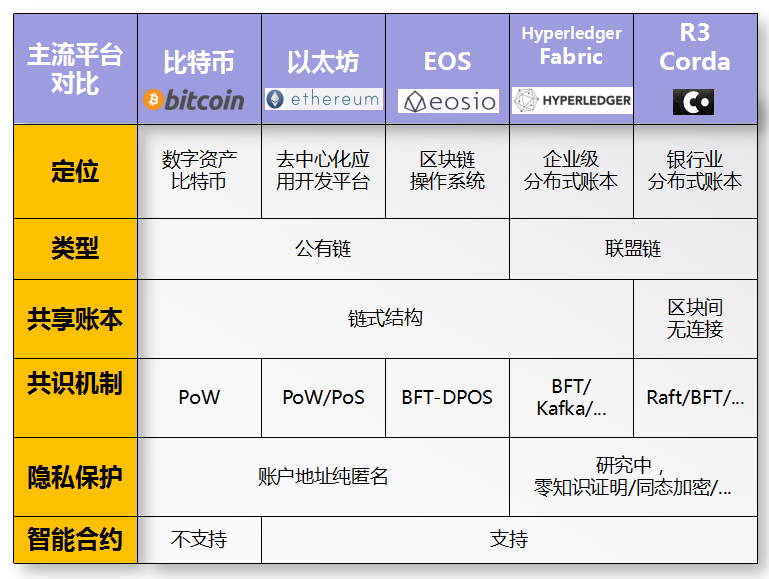
Task: Click the 链式结构 cell
Action: coord(385,318)
